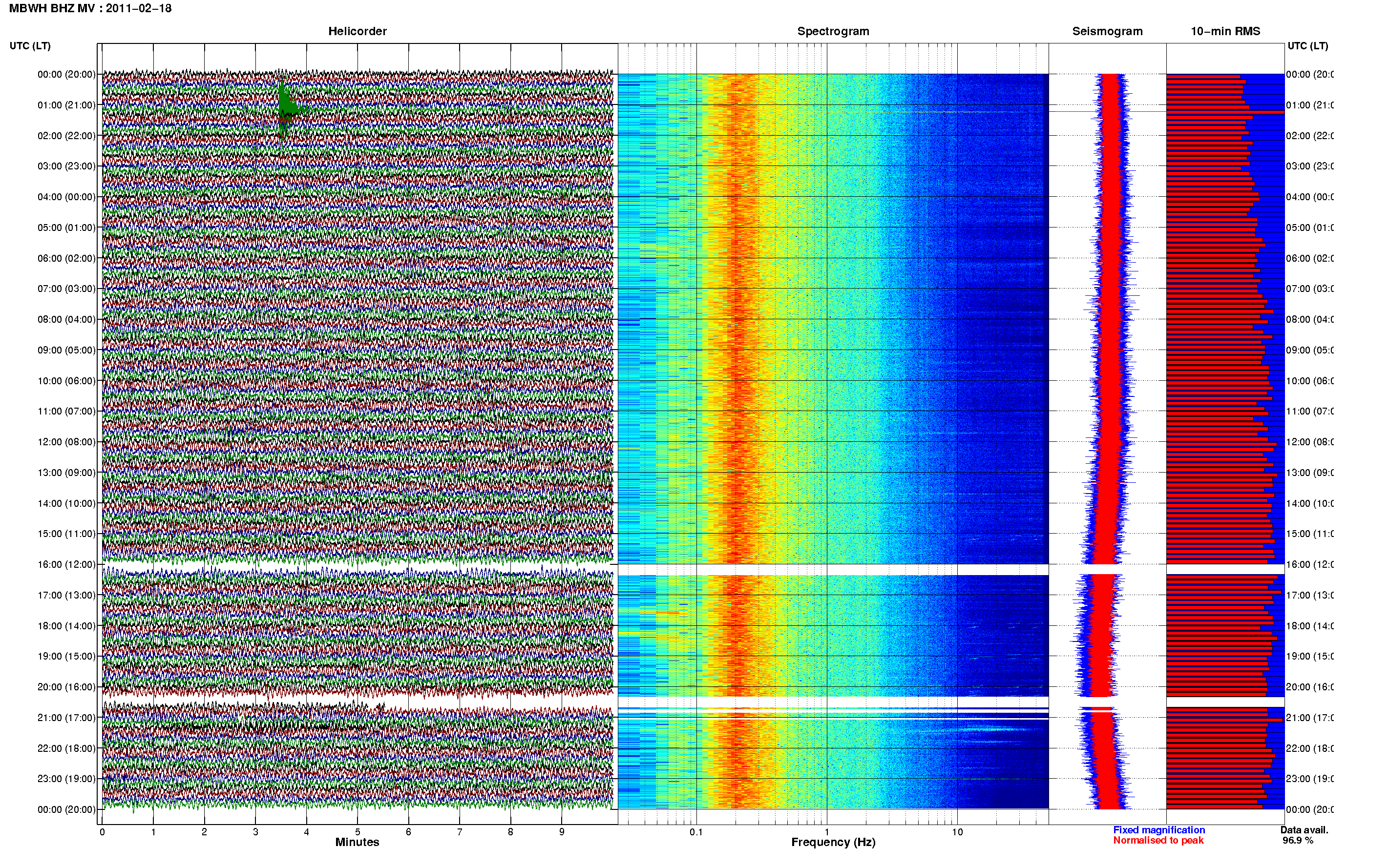The width and height of the screenshot is (1389, 868).
Task: Select the left 09:00 (05:00) time label
Action: tap(66, 350)
